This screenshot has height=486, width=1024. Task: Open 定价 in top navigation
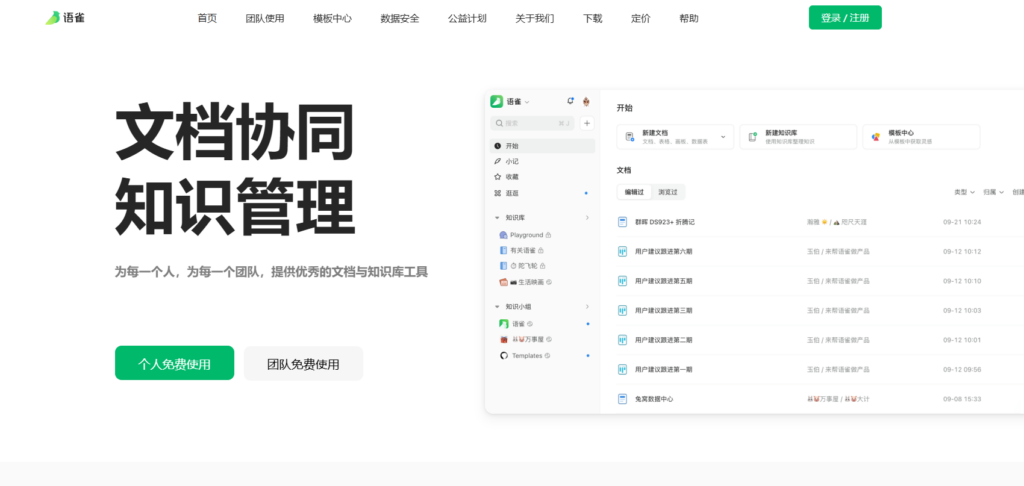(641, 18)
